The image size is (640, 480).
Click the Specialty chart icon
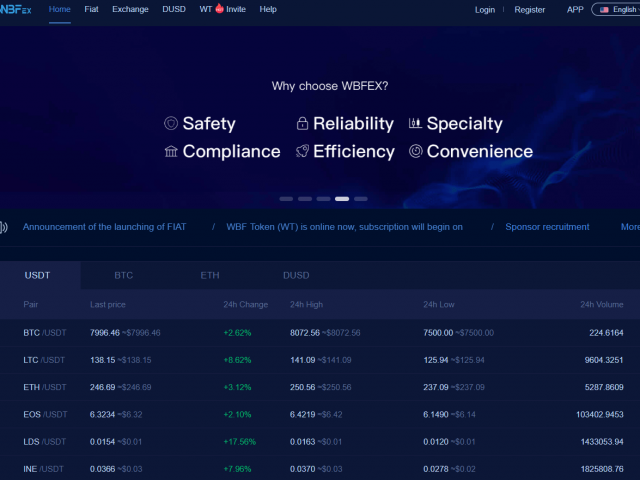(415, 124)
